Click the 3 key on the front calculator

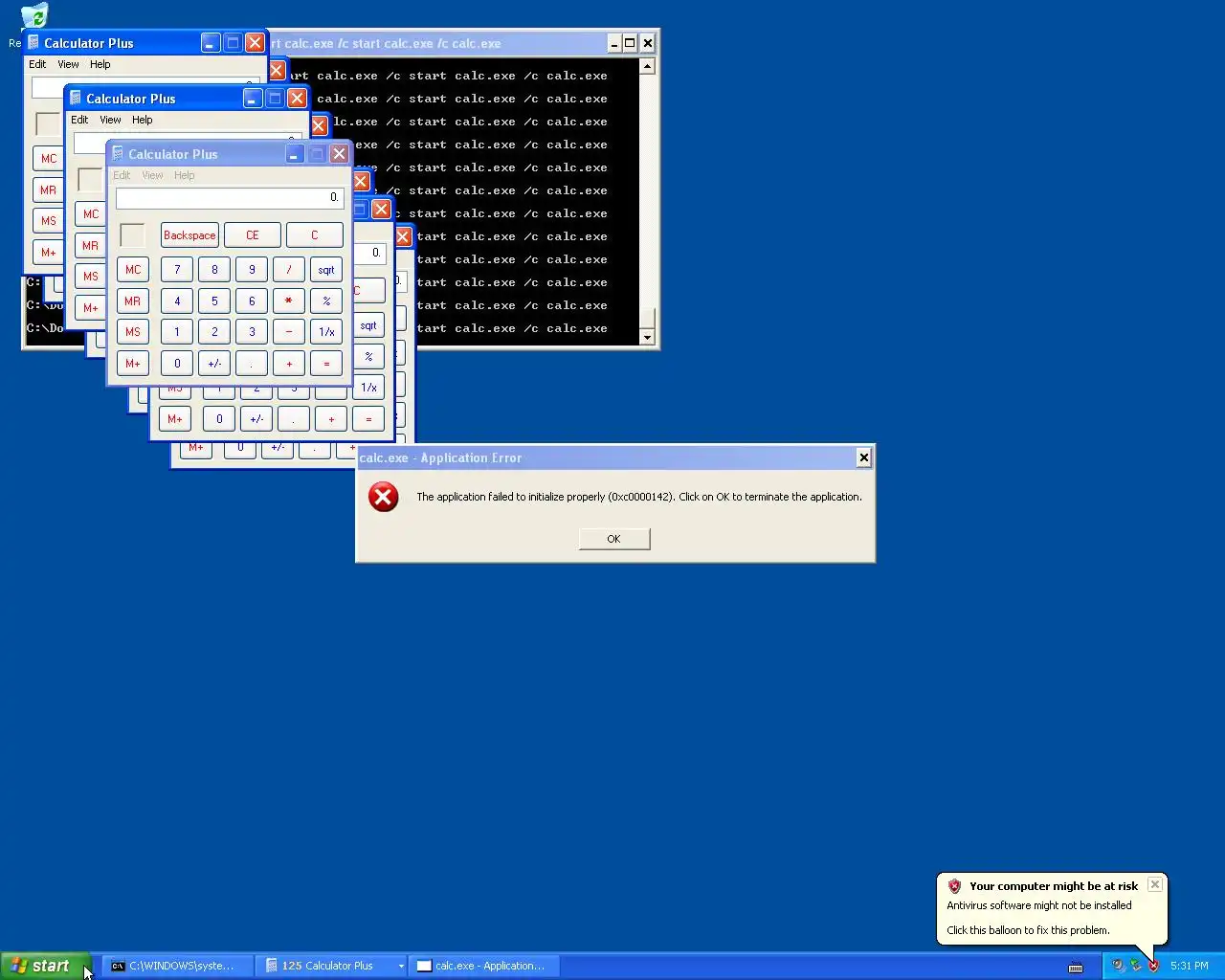(252, 332)
